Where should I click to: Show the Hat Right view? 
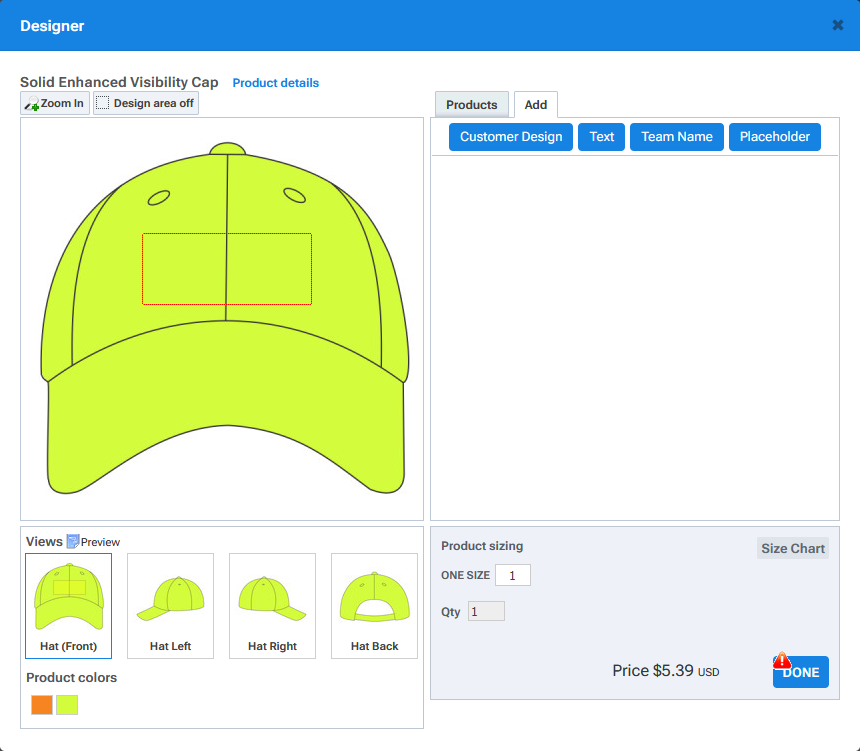pos(272,605)
